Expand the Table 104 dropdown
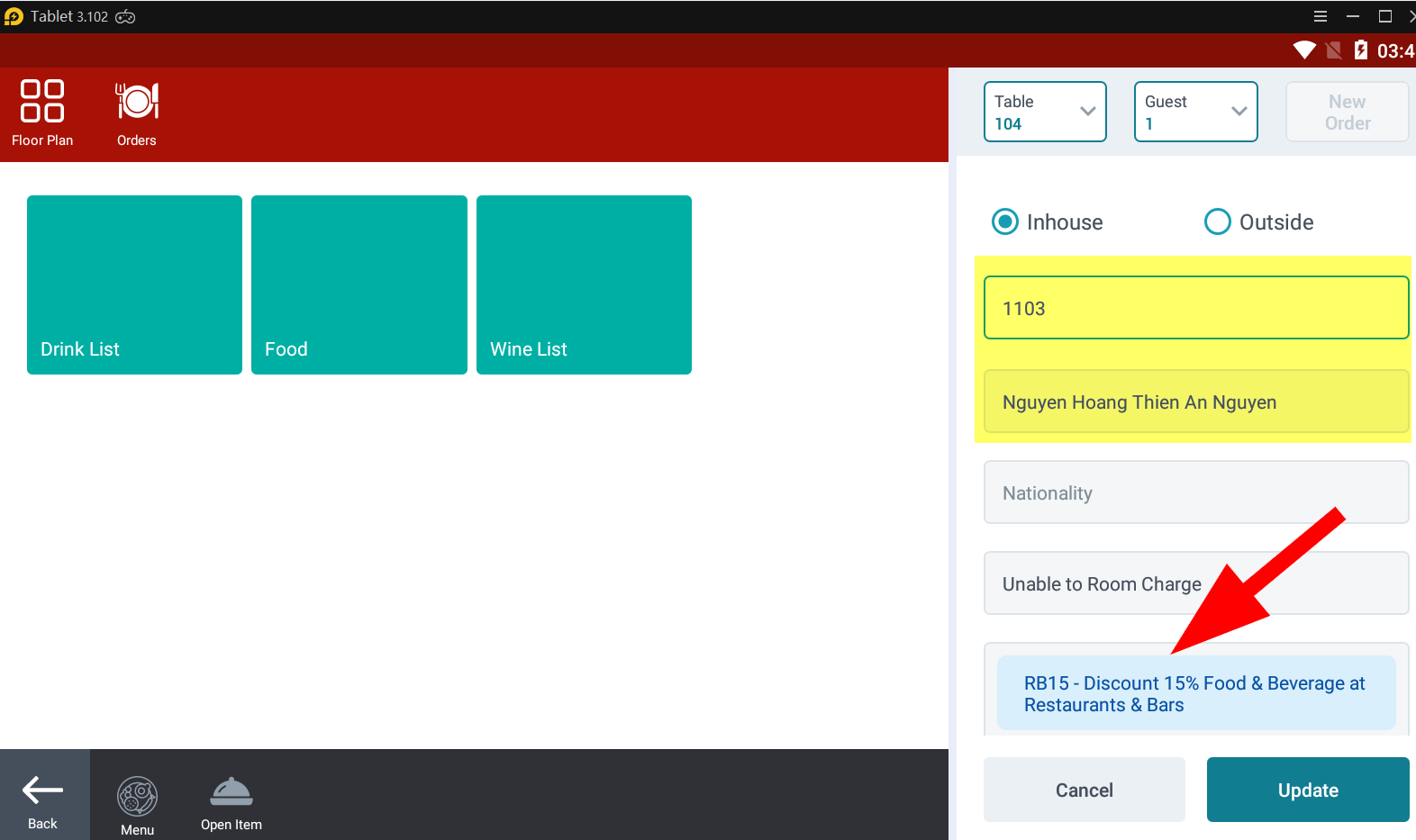This screenshot has height=840, width=1416. tap(1045, 112)
